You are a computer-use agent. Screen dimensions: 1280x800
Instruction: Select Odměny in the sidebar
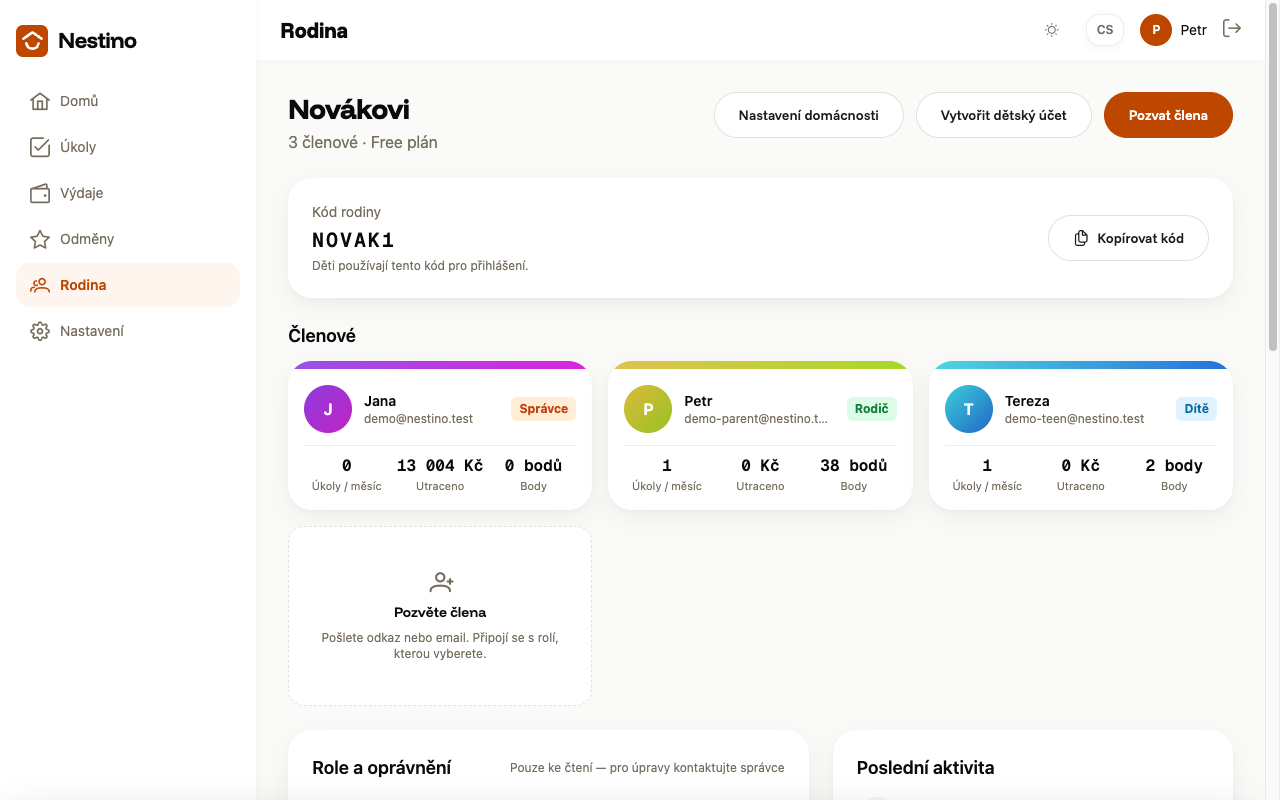[128, 239]
